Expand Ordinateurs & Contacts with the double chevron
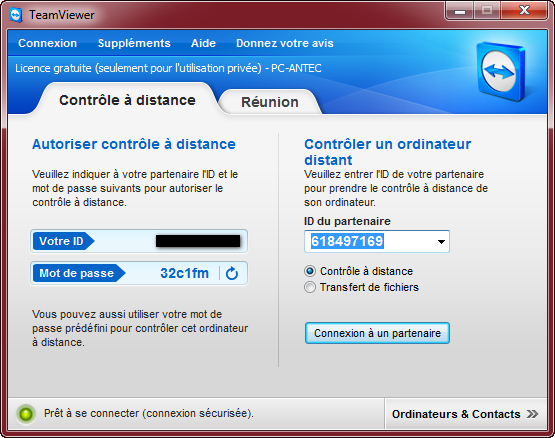This screenshot has width=555, height=438. 532,414
